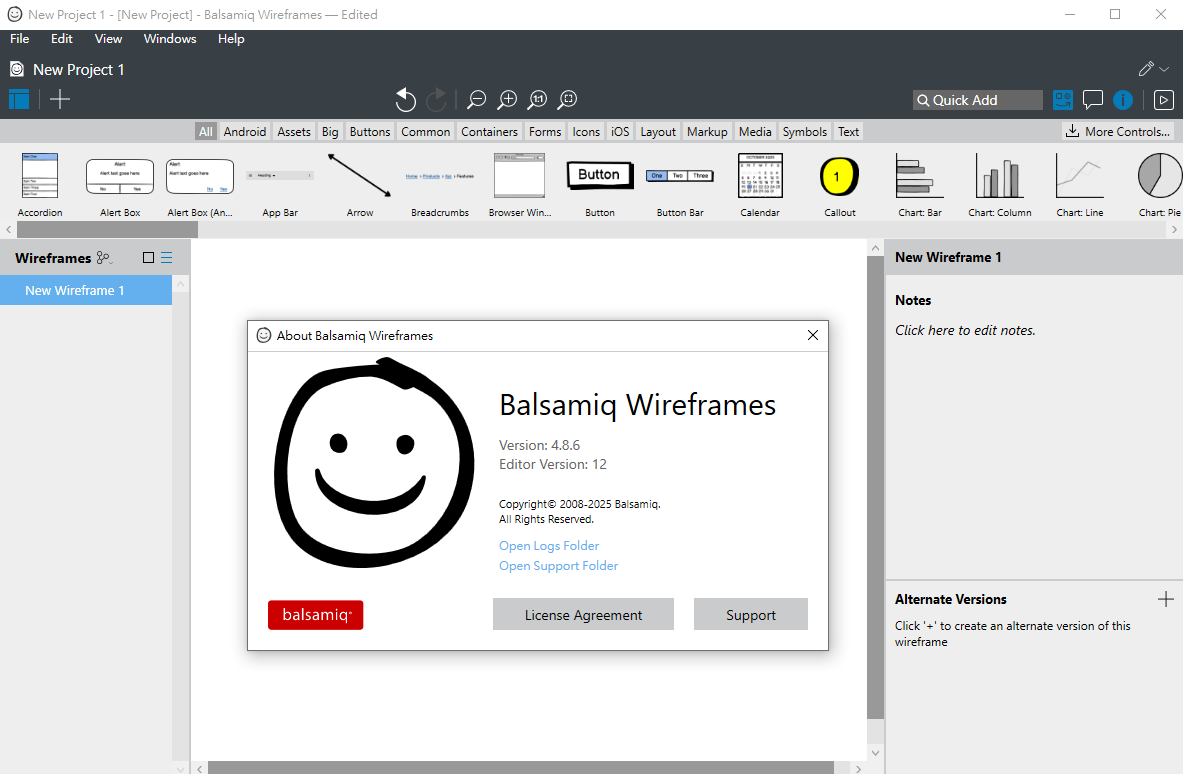Click the License Agreement button
This screenshot has width=1183, height=774.
click(583, 615)
